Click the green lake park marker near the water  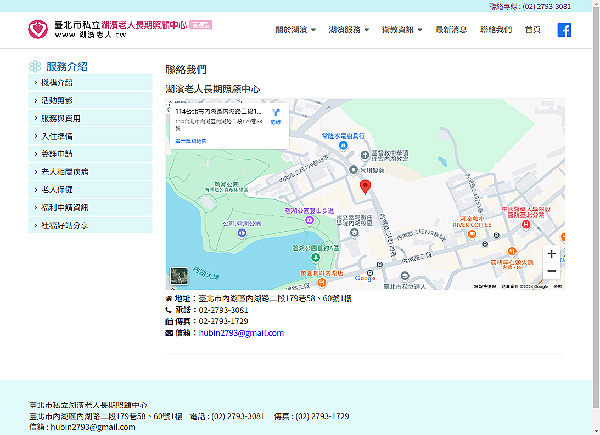pos(315,257)
